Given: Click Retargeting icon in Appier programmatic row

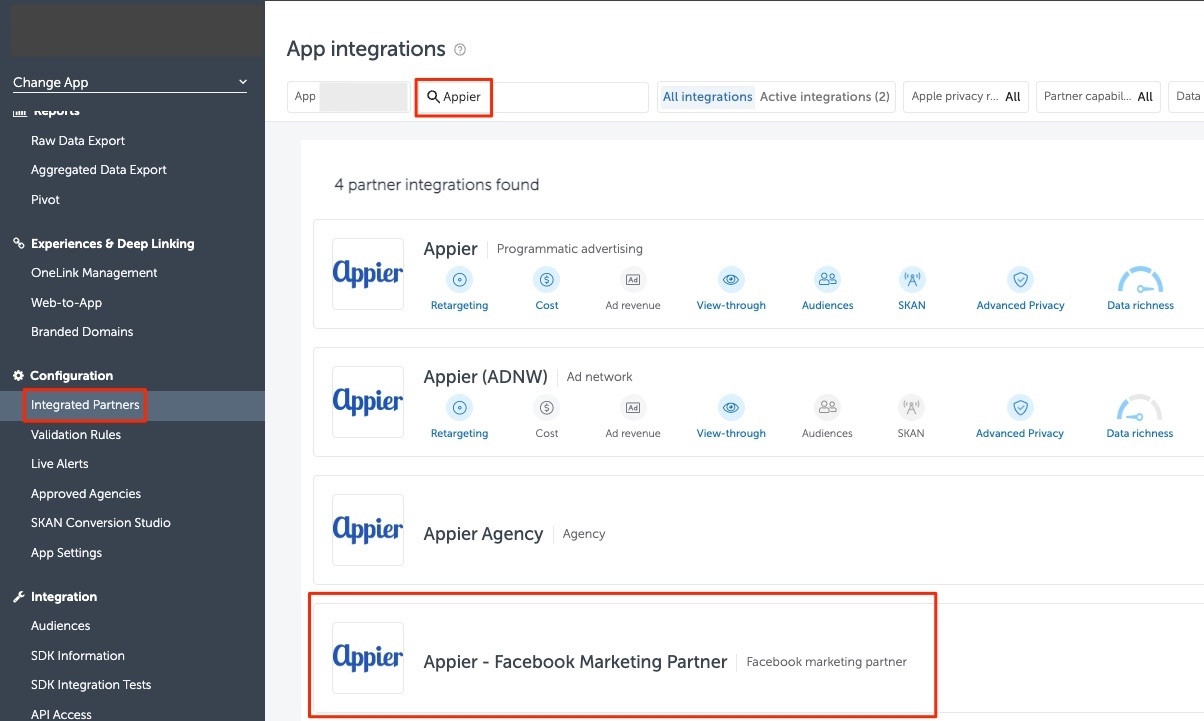Looking at the screenshot, I should 459,280.
